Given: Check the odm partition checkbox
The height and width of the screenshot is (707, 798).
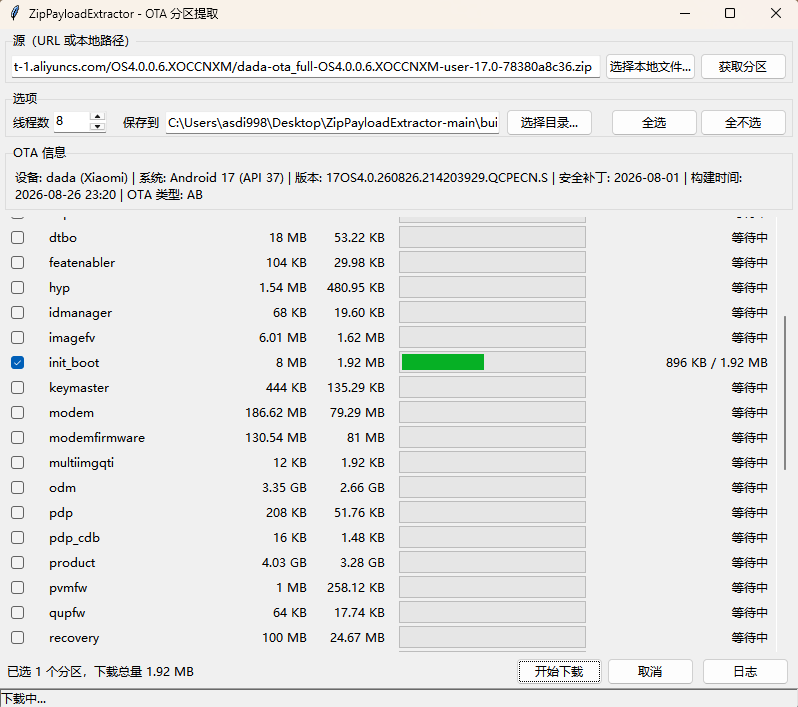Looking at the screenshot, I should [x=18, y=488].
